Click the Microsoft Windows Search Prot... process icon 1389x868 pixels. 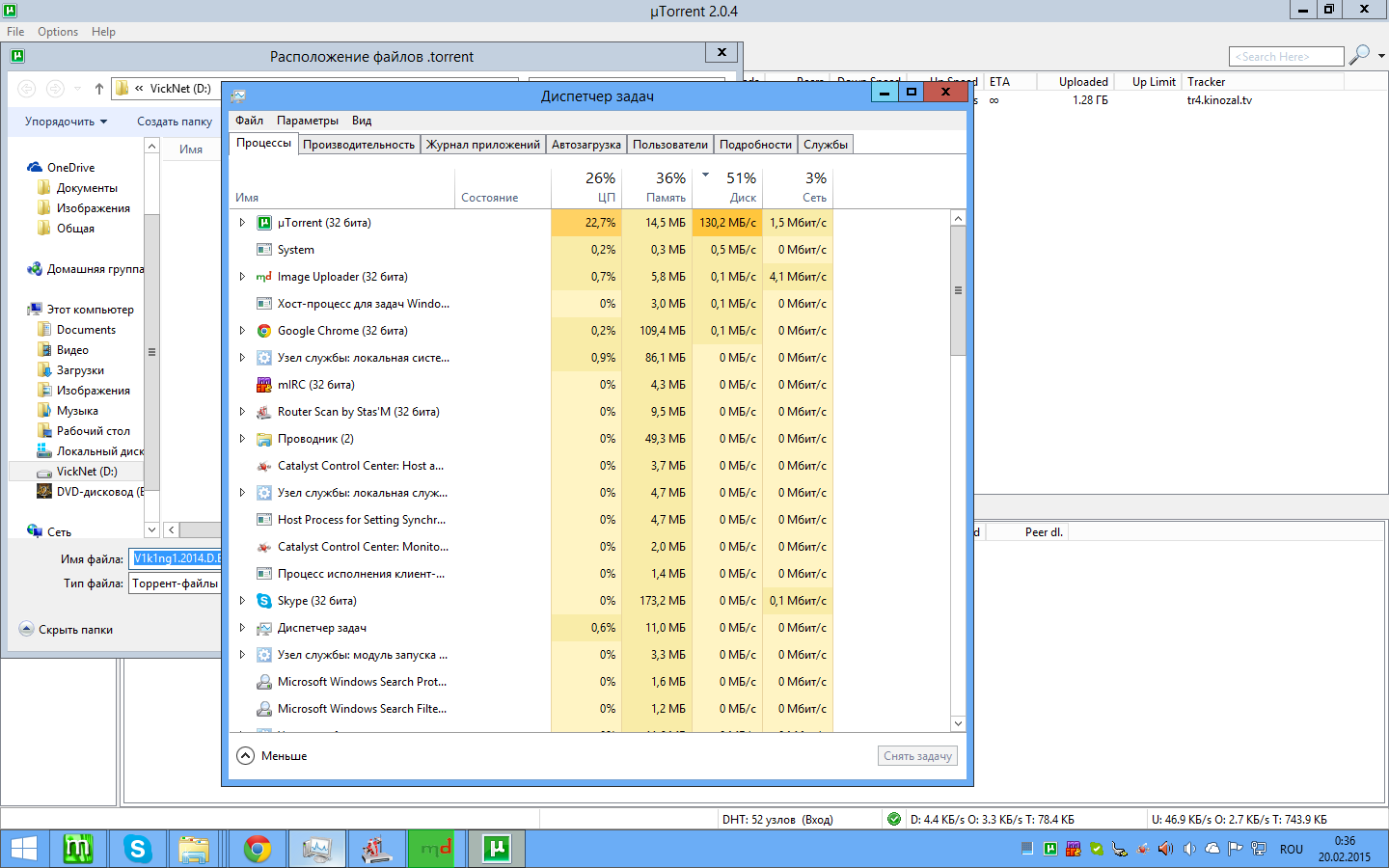click(264, 682)
